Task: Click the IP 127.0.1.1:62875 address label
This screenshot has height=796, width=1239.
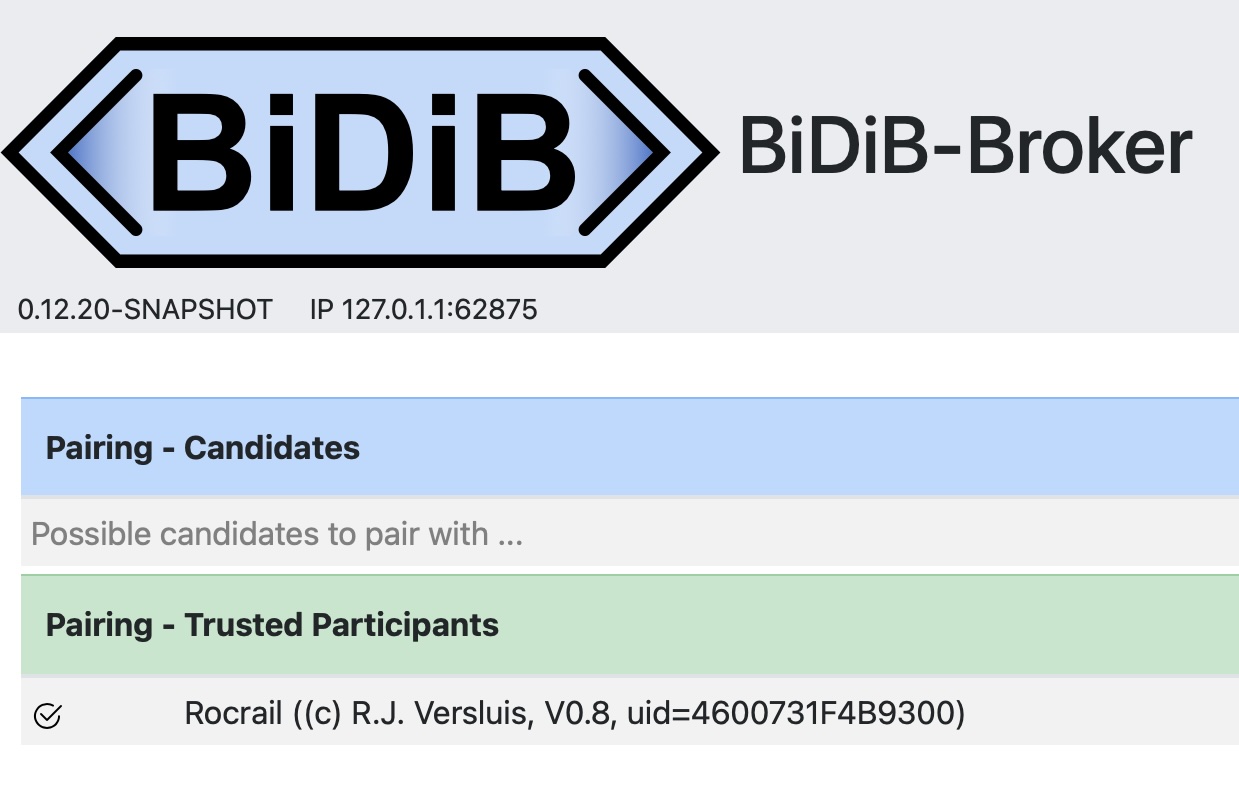Action: coord(423,310)
